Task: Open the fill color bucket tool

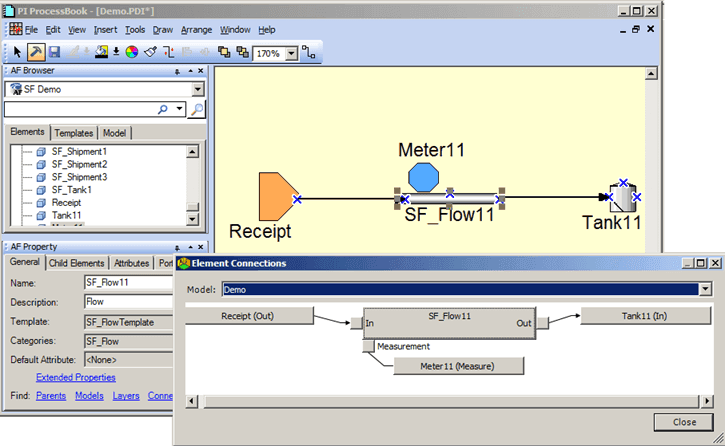Action: 101,52
